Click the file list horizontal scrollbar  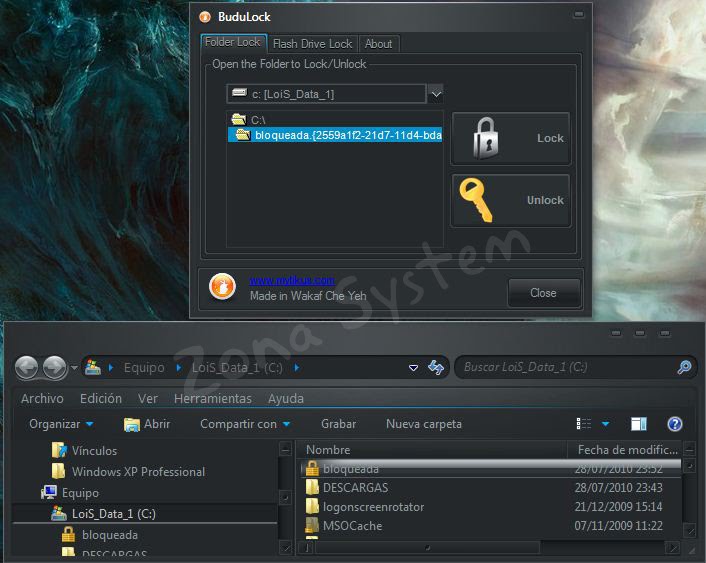pyautogui.click(x=428, y=548)
